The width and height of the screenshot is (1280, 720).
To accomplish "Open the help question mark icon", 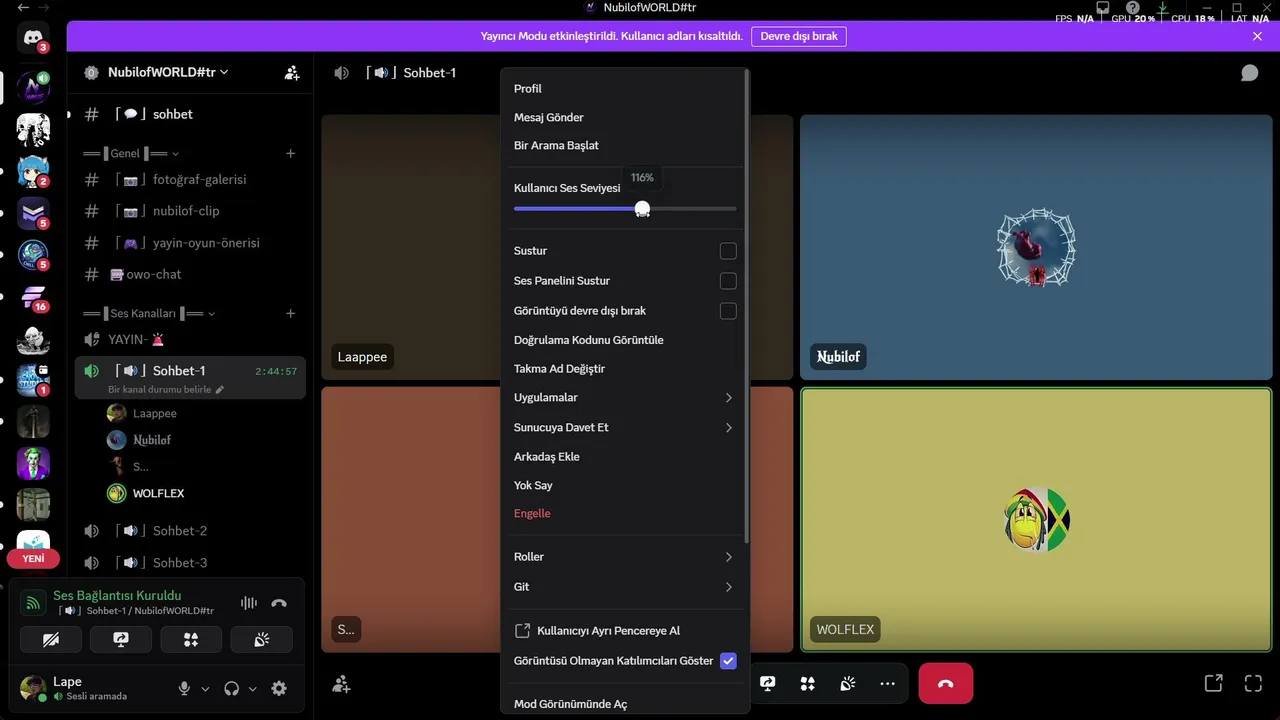I will click(x=1132, y=8).
